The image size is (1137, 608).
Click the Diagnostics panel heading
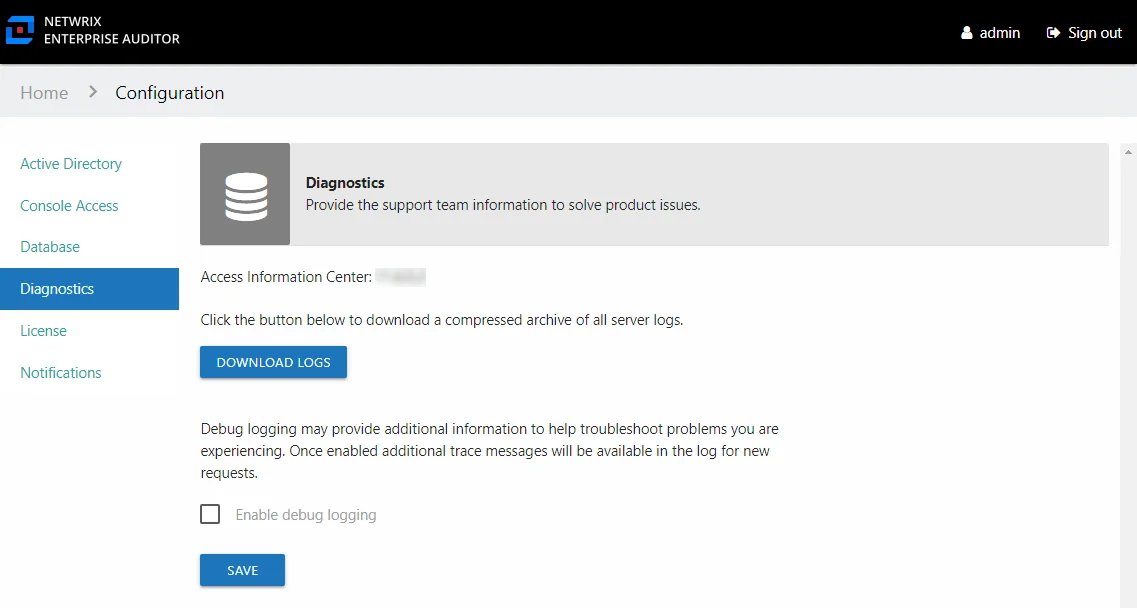pyautogui.click(x=345, y=183)
